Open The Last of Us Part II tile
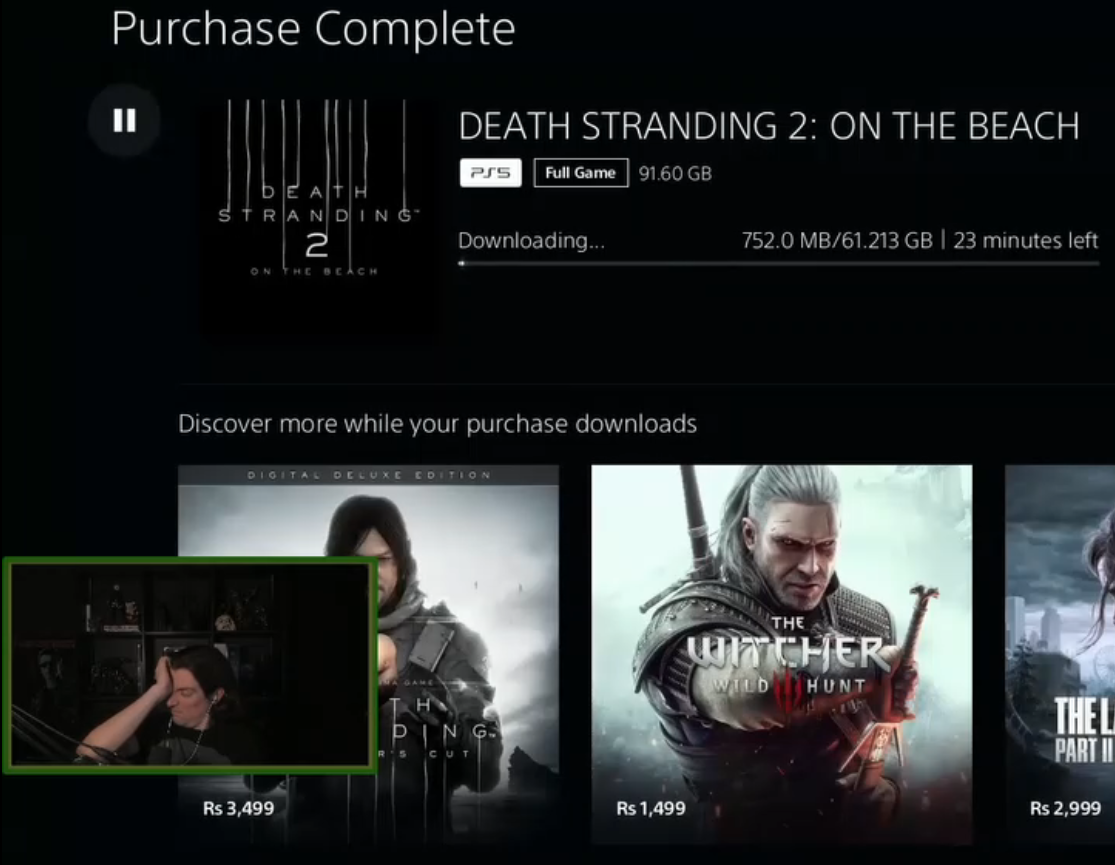Screen dimensions: 1115x865 point(1060,654)
